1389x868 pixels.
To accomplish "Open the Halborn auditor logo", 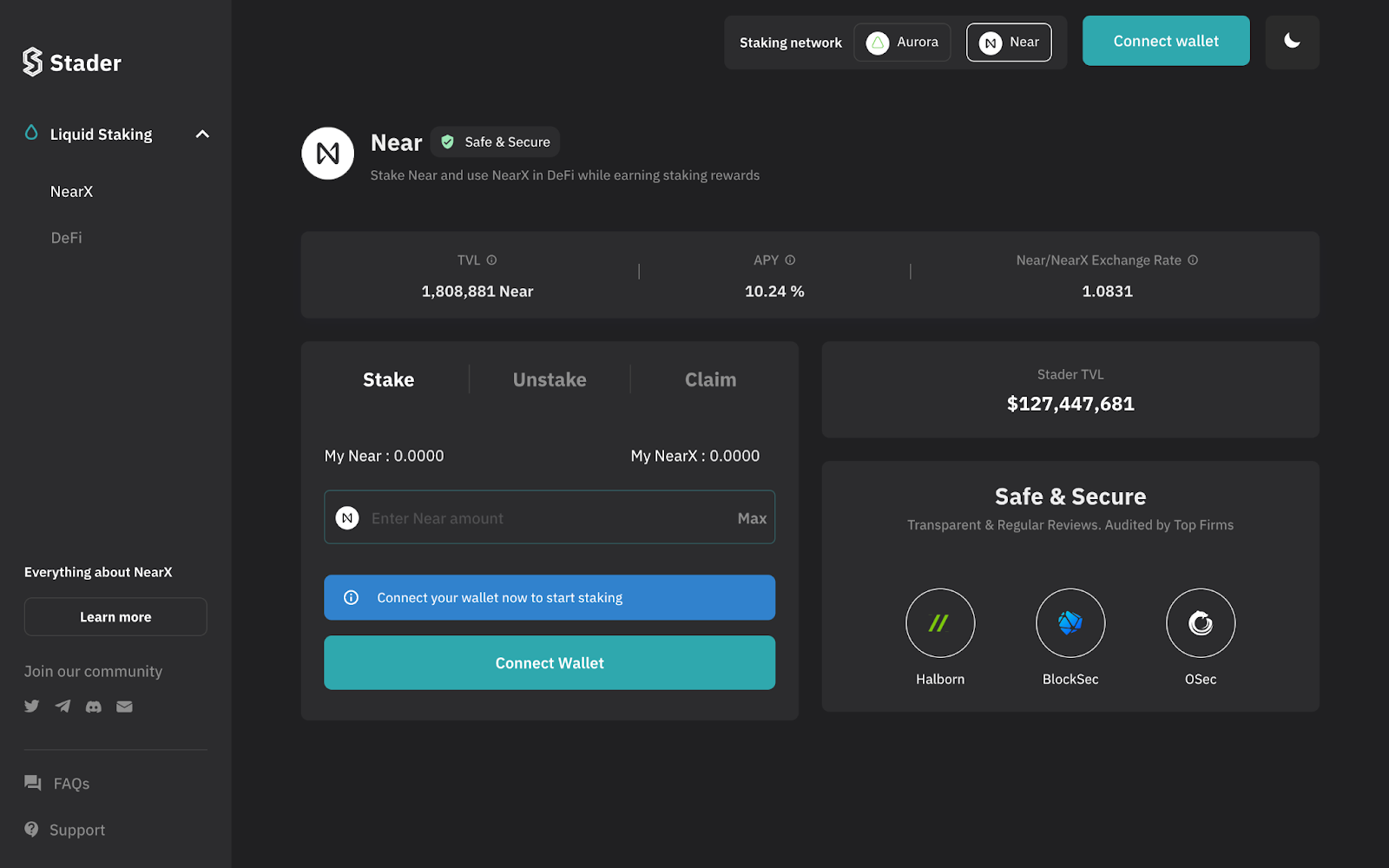I will (x=940, y=623).
